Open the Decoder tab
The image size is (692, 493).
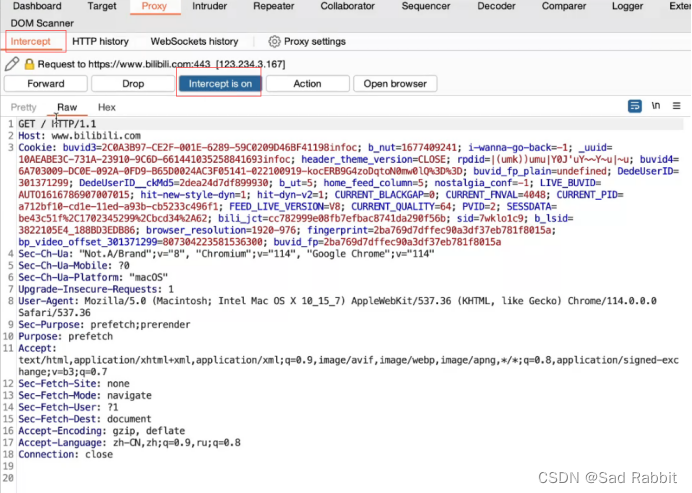(496, 6)
